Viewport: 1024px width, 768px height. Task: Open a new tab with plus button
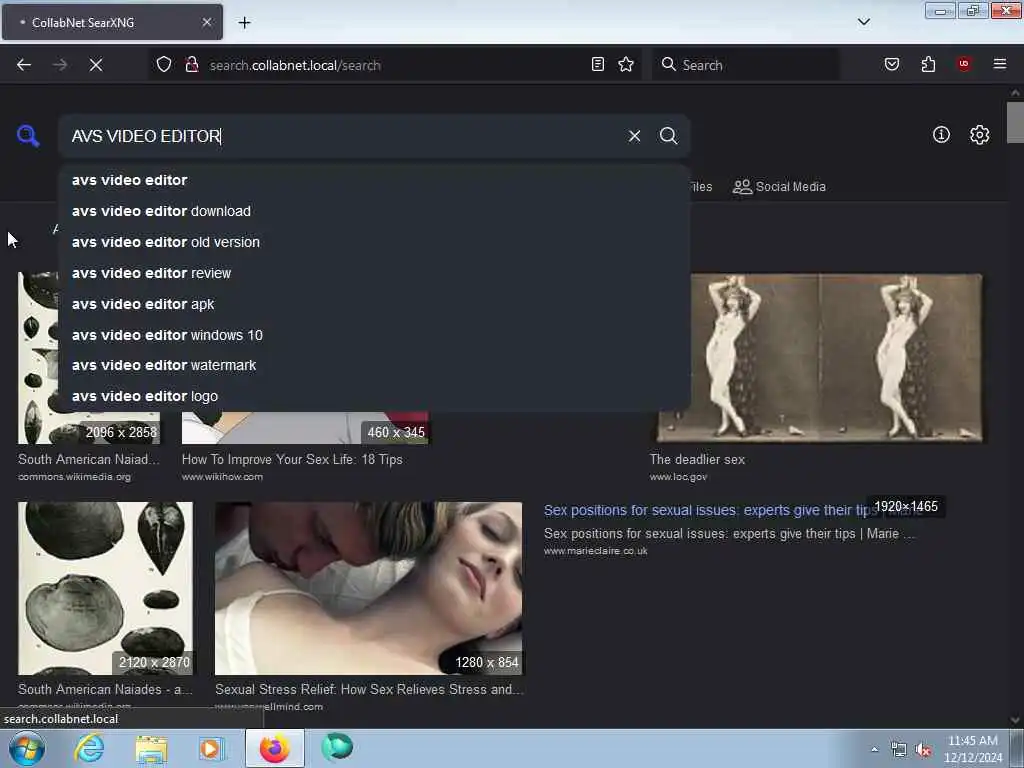244,22
